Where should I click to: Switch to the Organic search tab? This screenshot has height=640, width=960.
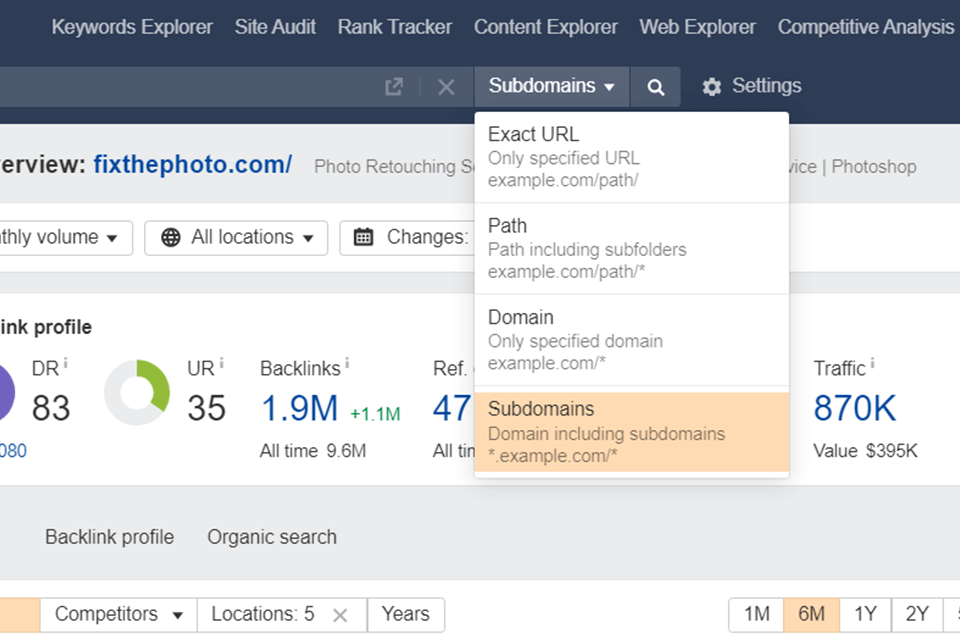click(272, 537)
